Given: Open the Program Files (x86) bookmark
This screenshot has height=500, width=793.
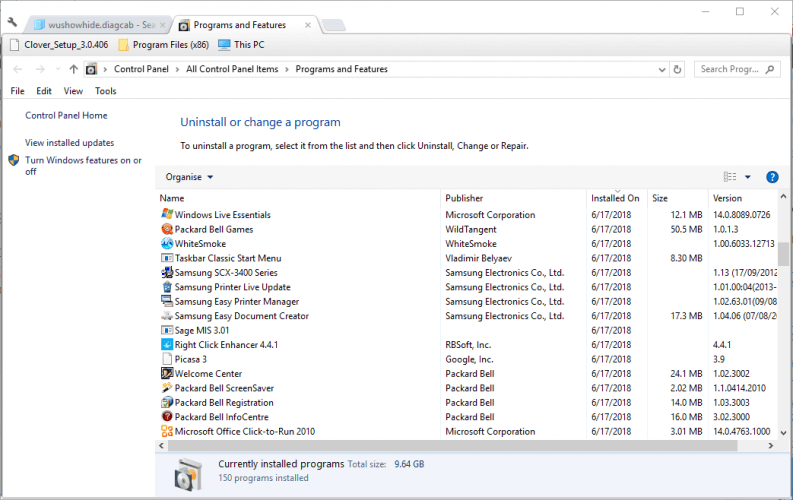Looking at the screenshot, I should tap(164, 44).
